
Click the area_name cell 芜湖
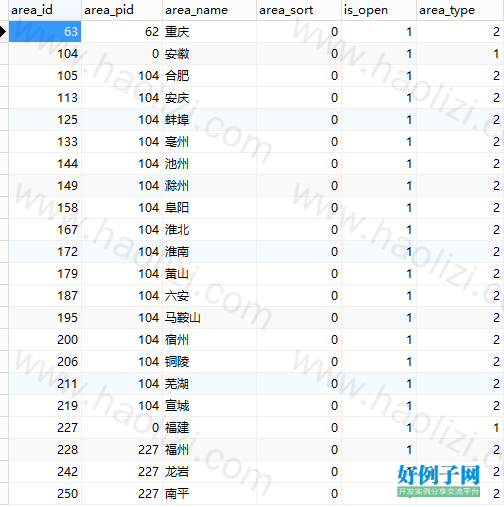click(x=209, y=384)
